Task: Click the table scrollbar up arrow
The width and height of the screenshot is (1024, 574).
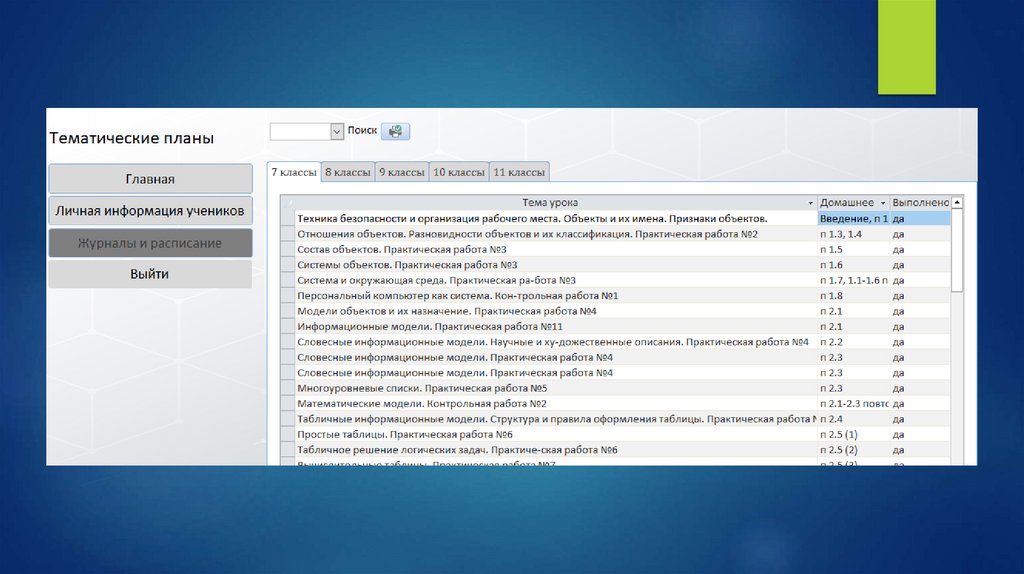Action: click(957, 202)
